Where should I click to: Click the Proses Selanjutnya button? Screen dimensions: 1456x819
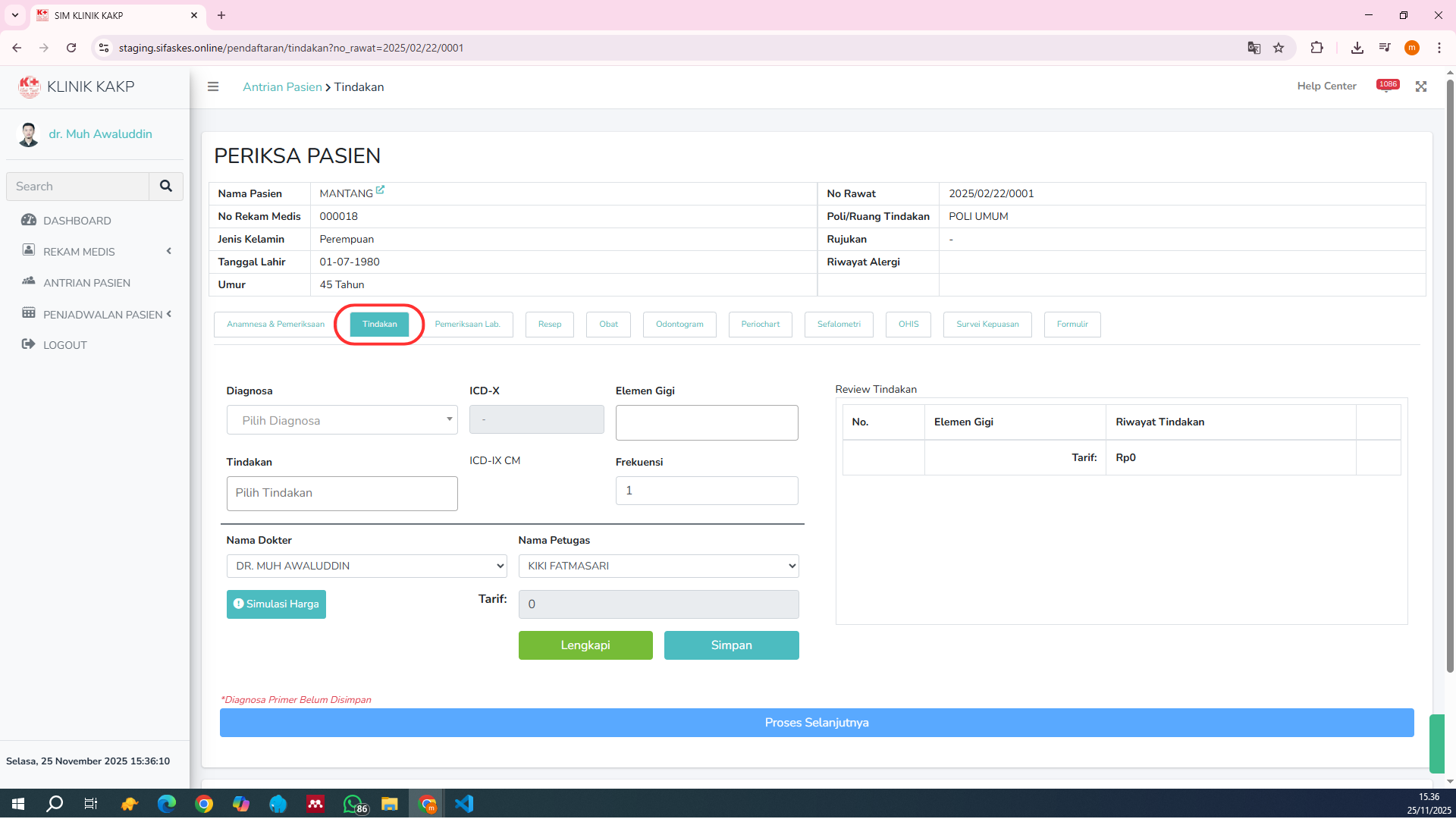click(x=816, y=723)
